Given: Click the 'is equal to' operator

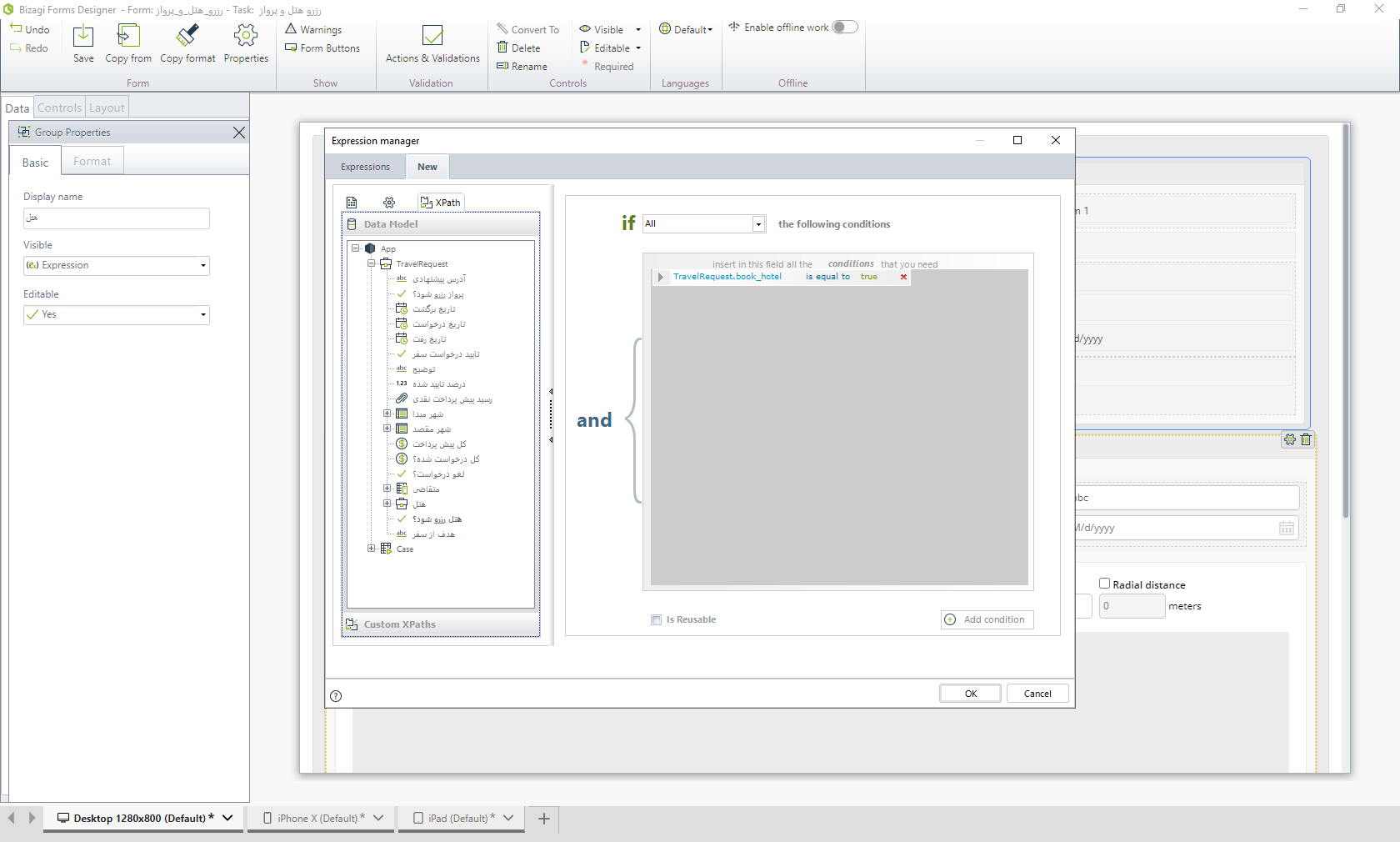Looking at the screenshot, I should [827, 277].
